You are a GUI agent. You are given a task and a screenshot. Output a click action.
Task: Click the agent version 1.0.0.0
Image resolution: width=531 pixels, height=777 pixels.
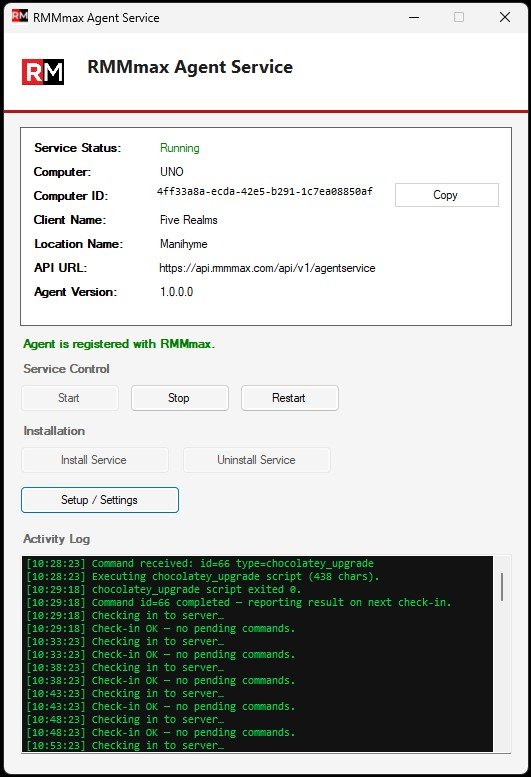(x=176, y=292)
